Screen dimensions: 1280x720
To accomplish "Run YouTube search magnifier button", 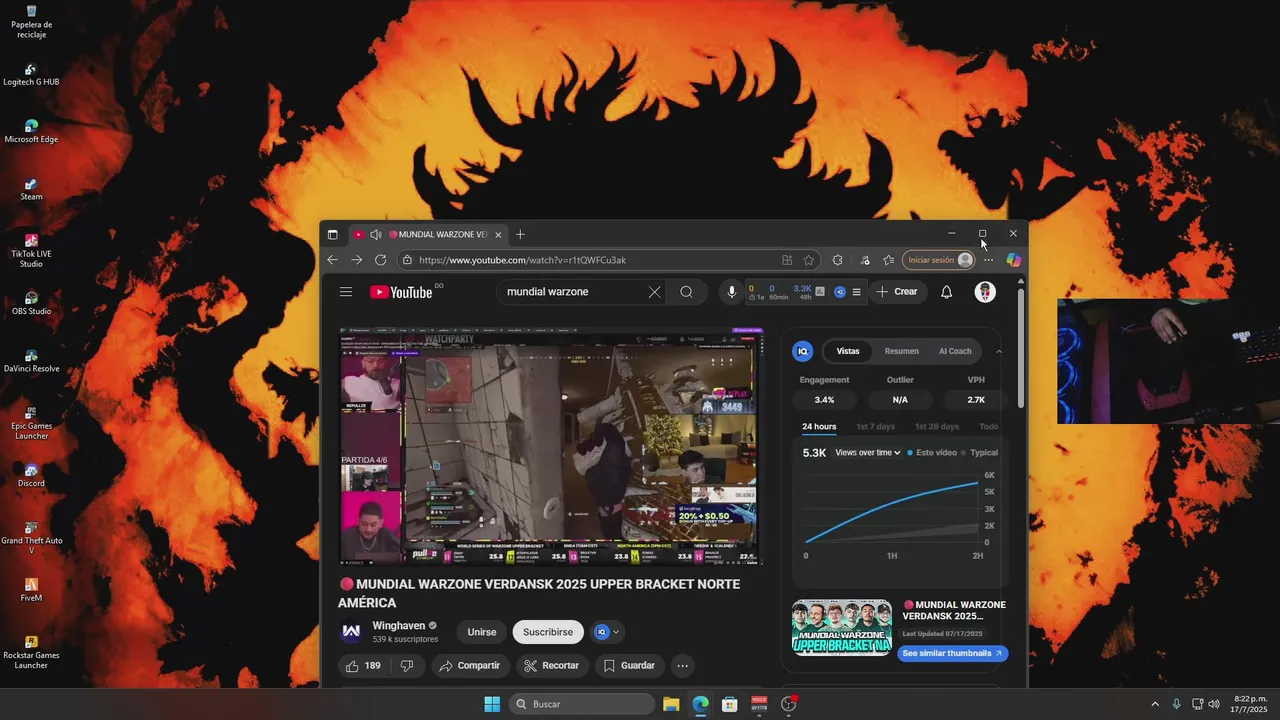I will pyautogui.click(x=686, y=292).
